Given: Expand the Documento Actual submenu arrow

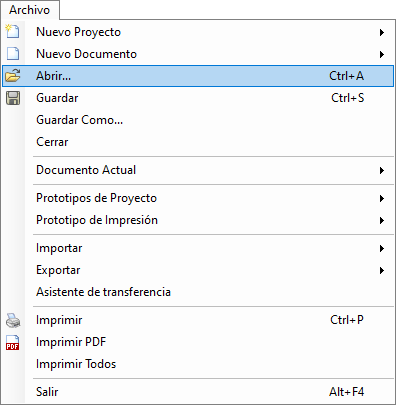Looking at the screenshot, I should click(x=382, y=170).
